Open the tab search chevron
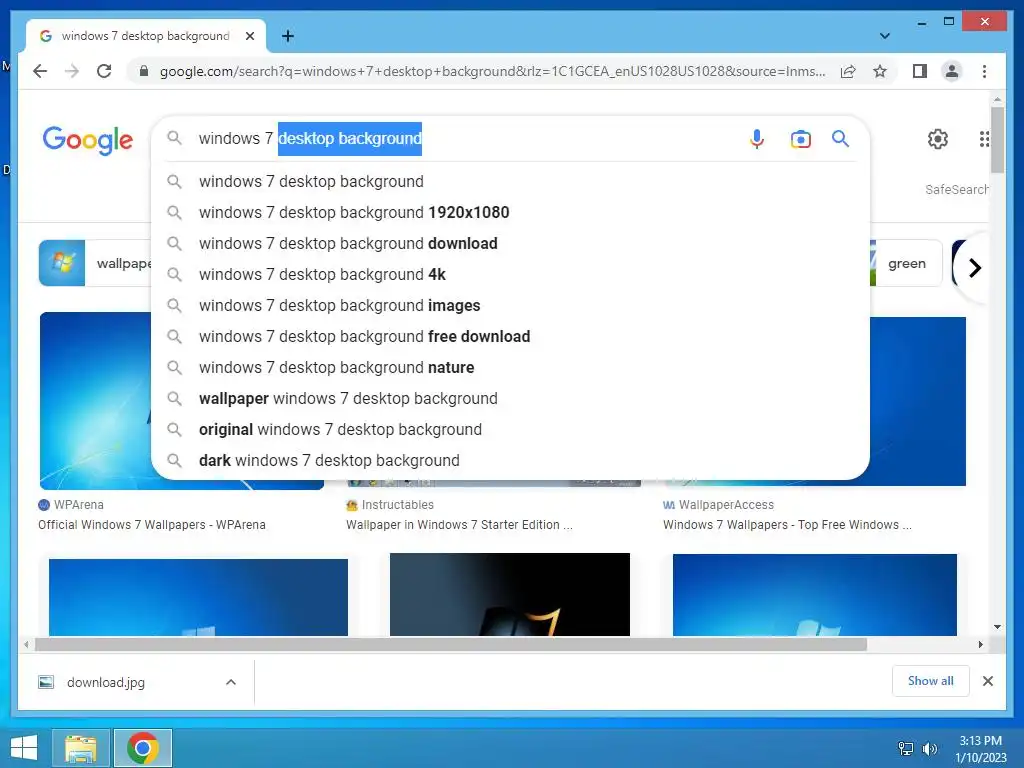Screen dimensions: 1024x768 [x=885, y=36]
